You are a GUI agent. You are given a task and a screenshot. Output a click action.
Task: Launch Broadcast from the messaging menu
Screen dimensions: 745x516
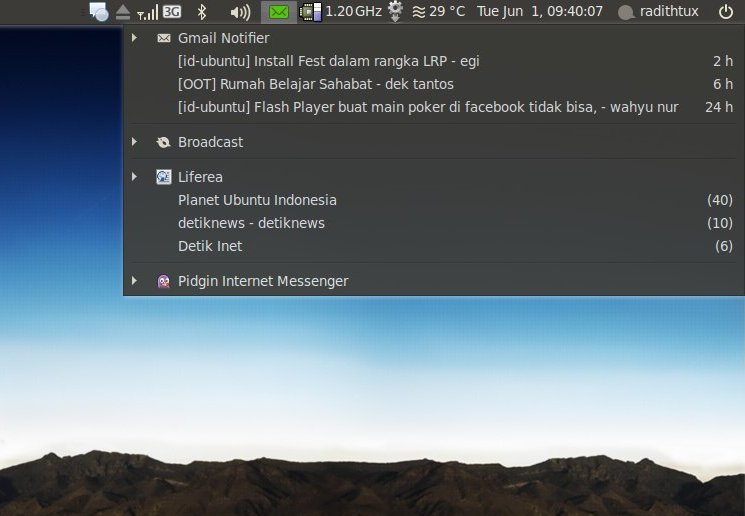click(433, 142)
